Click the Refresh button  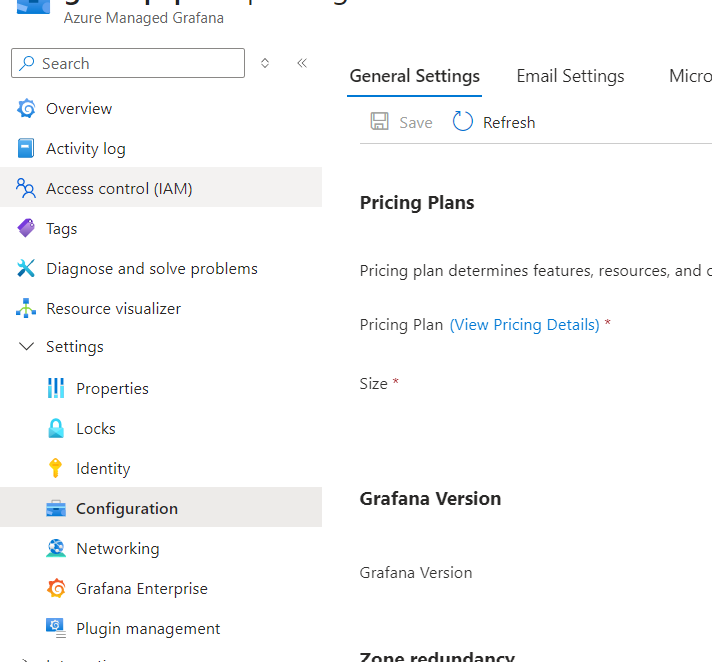pos(494,122)
